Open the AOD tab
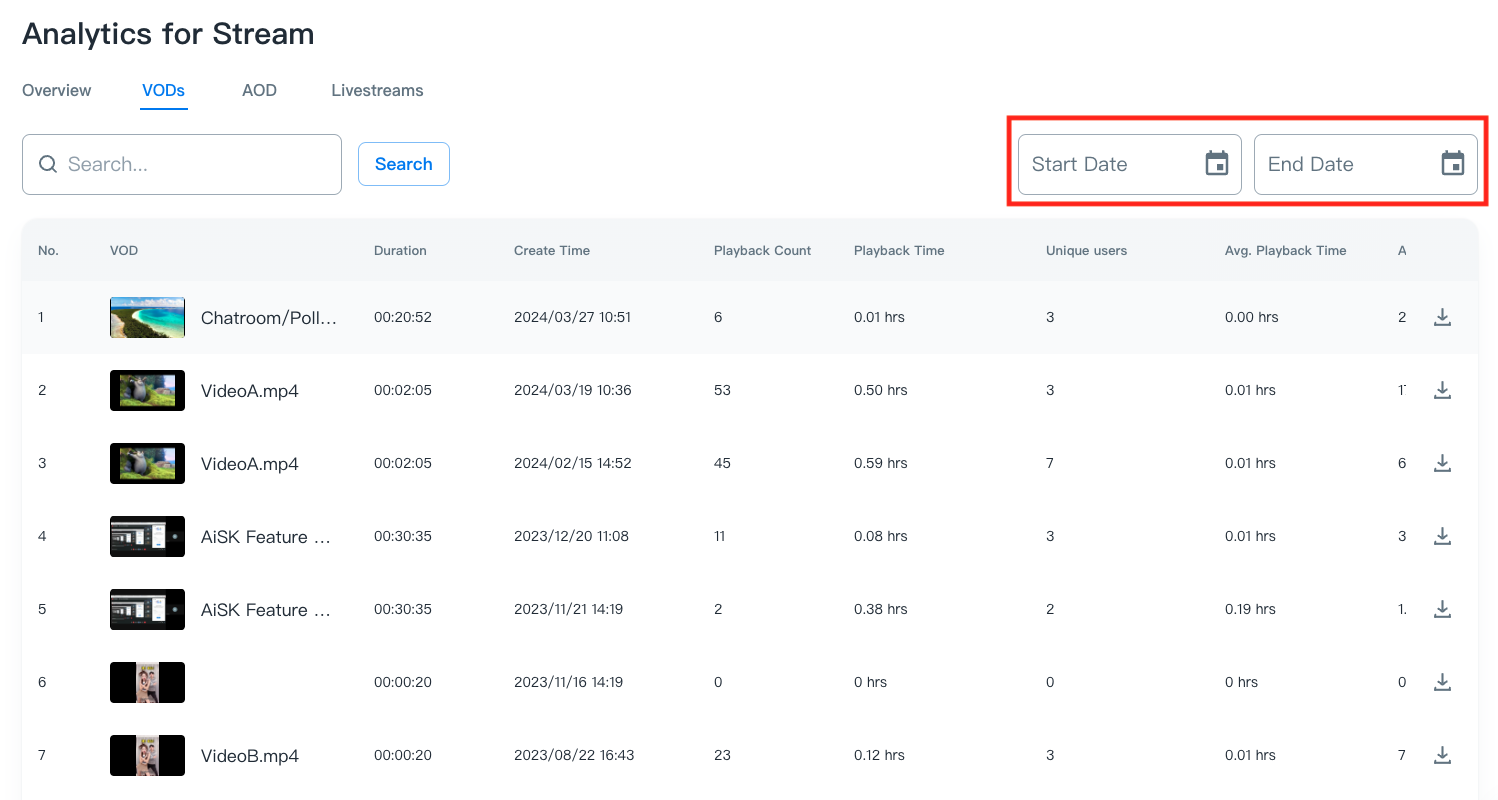The image size is (1498, 800). pos(259,90)
